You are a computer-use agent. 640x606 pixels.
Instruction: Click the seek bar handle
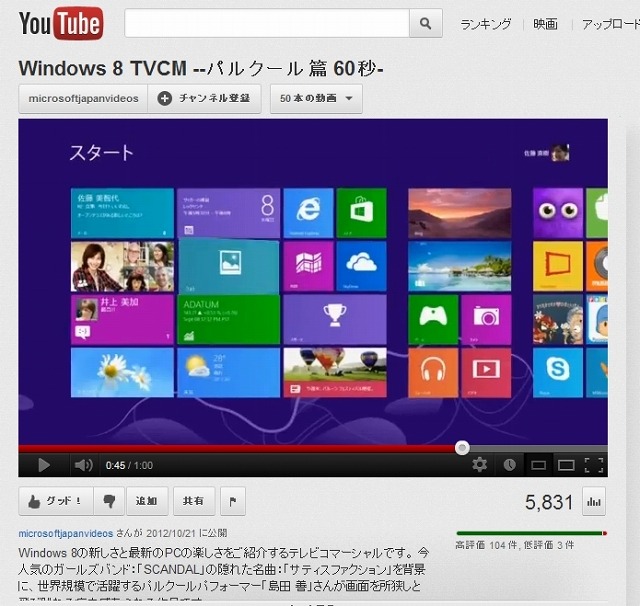pyautogui.click(x=462, y=448)
